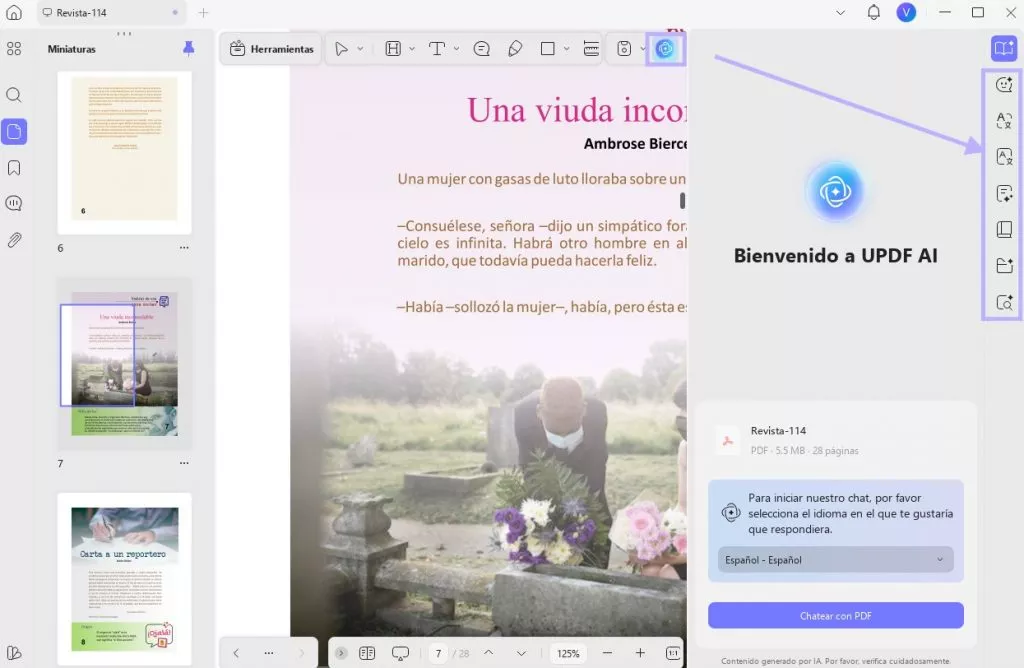Open the AI PDF translation icon
The image size is (1024, 668).
(1004, 157)
